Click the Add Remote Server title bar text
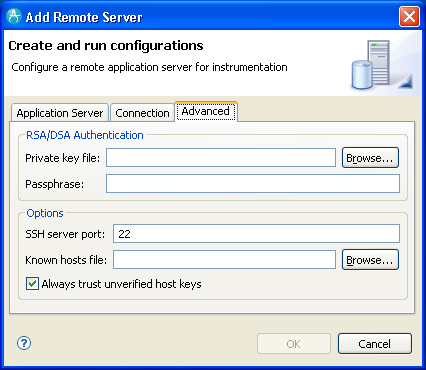This screenshot has height=370, width=426. click(x=84, y=17)
